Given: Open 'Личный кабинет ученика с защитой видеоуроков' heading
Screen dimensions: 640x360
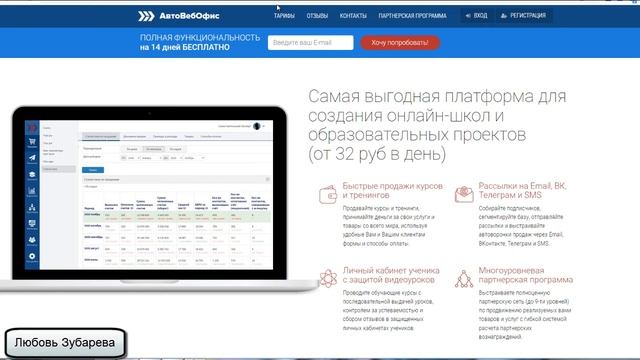Looking at the screenshot, I should click(x=391, y=275).
